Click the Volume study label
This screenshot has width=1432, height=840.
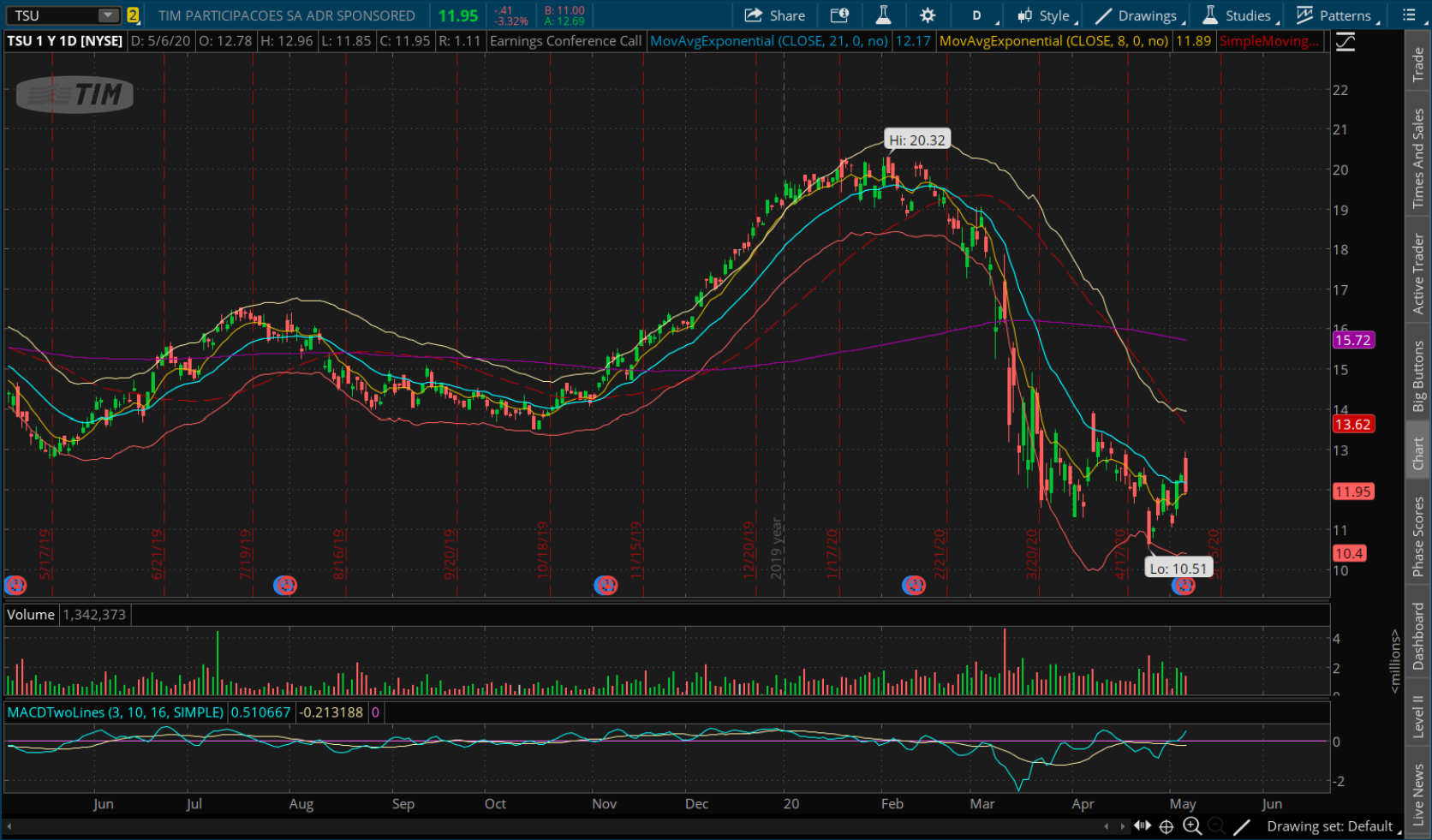pyautogui.click(x=31, y=615)
